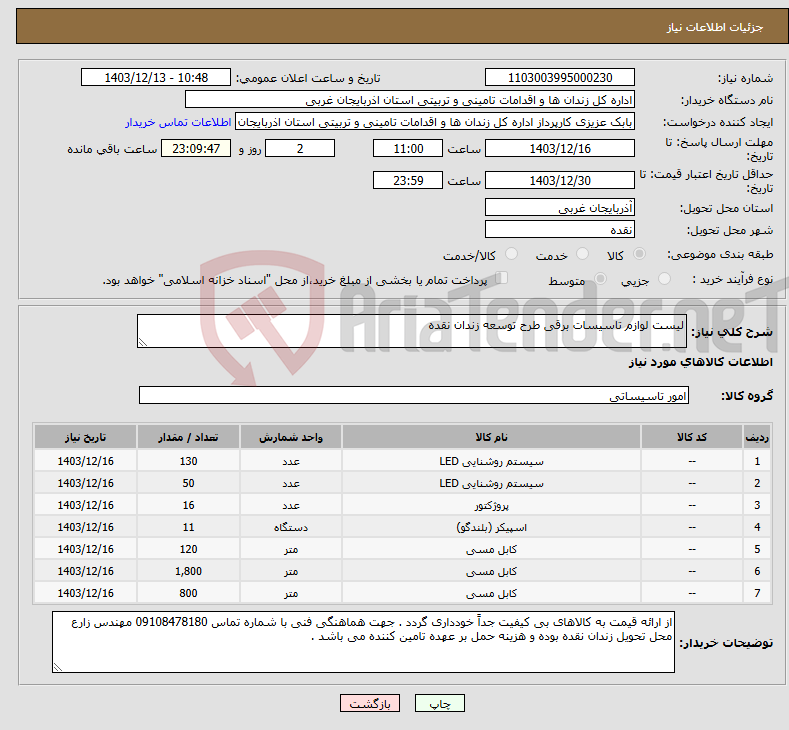Viewport: 789px width, 730px height.
Task: Select the متوسط purchase type radio
Action: click(x=600, y=279)
